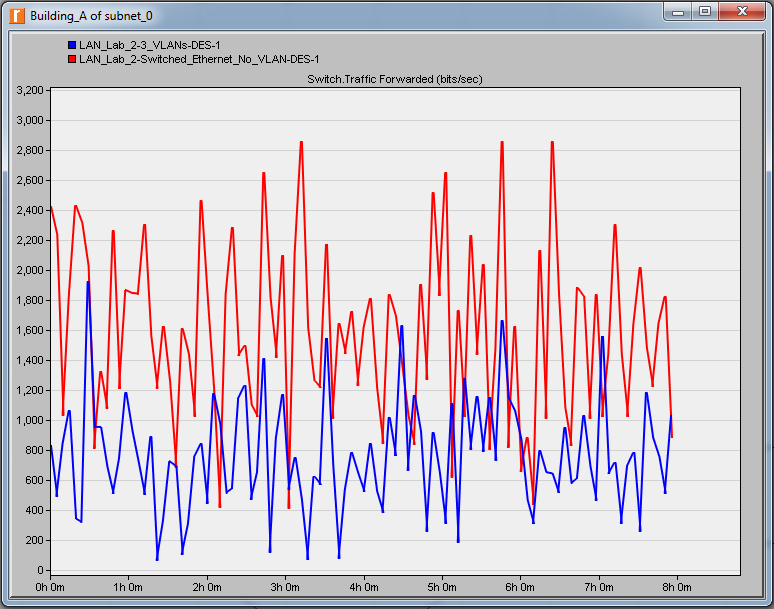The width and height of the screenshot is (774, 609).
Task: Click y-axis label 1,200
Action: pos(30,390)
